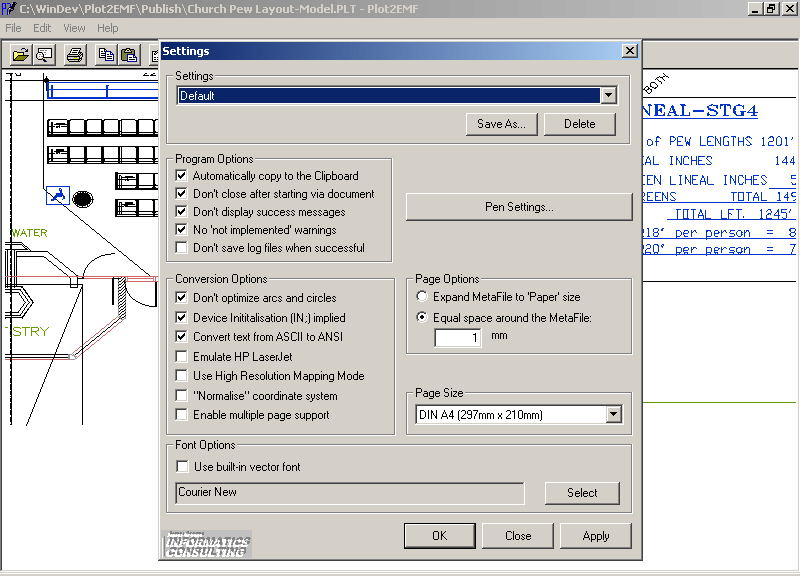Confirm settings with OK
This screenshot has width=800, height=576.
pyautogui.click(x=440, y=536)
